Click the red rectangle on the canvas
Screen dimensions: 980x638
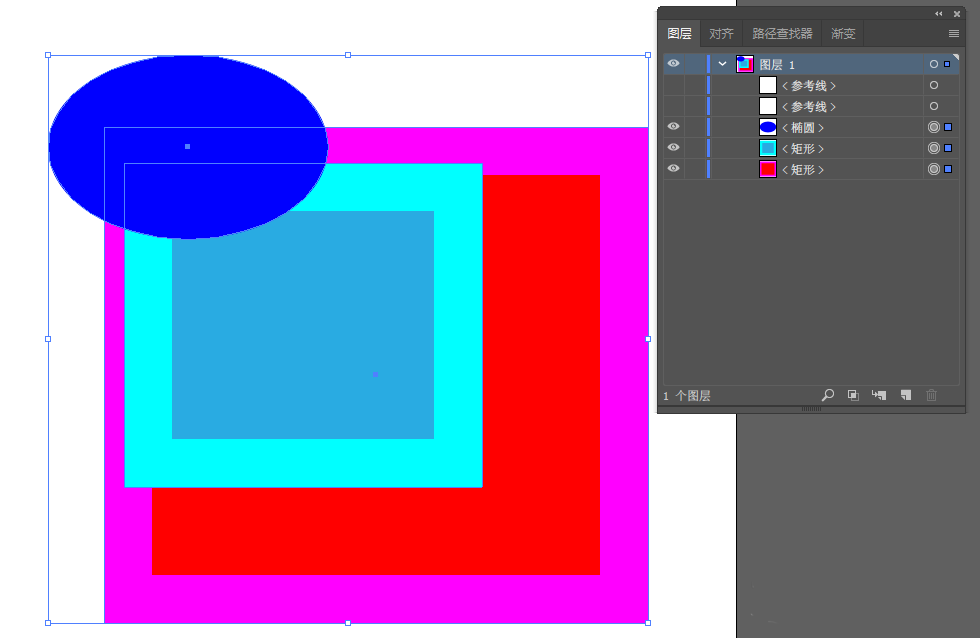(x=541, y=375)
